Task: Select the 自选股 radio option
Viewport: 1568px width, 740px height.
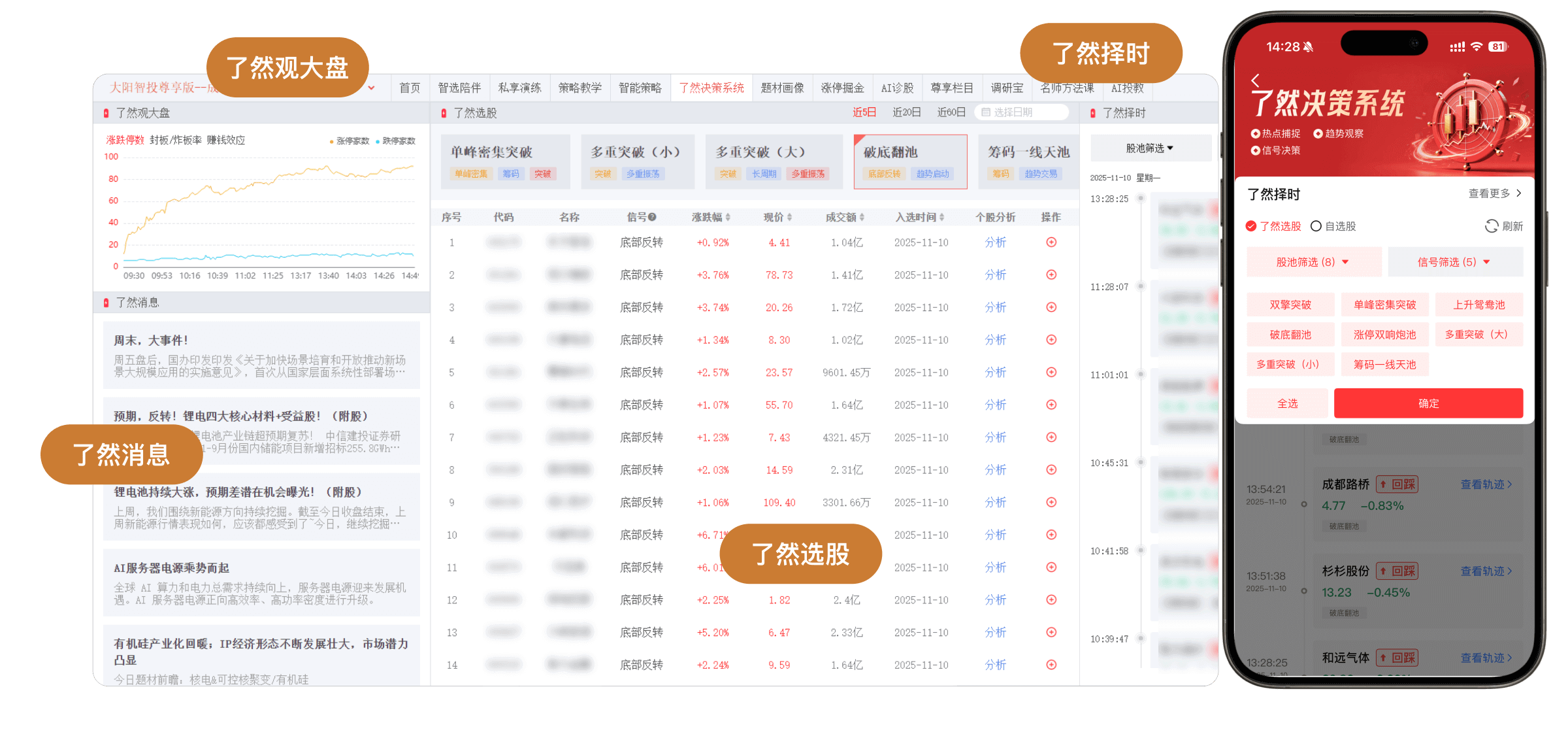Action: coord(1316,226)
